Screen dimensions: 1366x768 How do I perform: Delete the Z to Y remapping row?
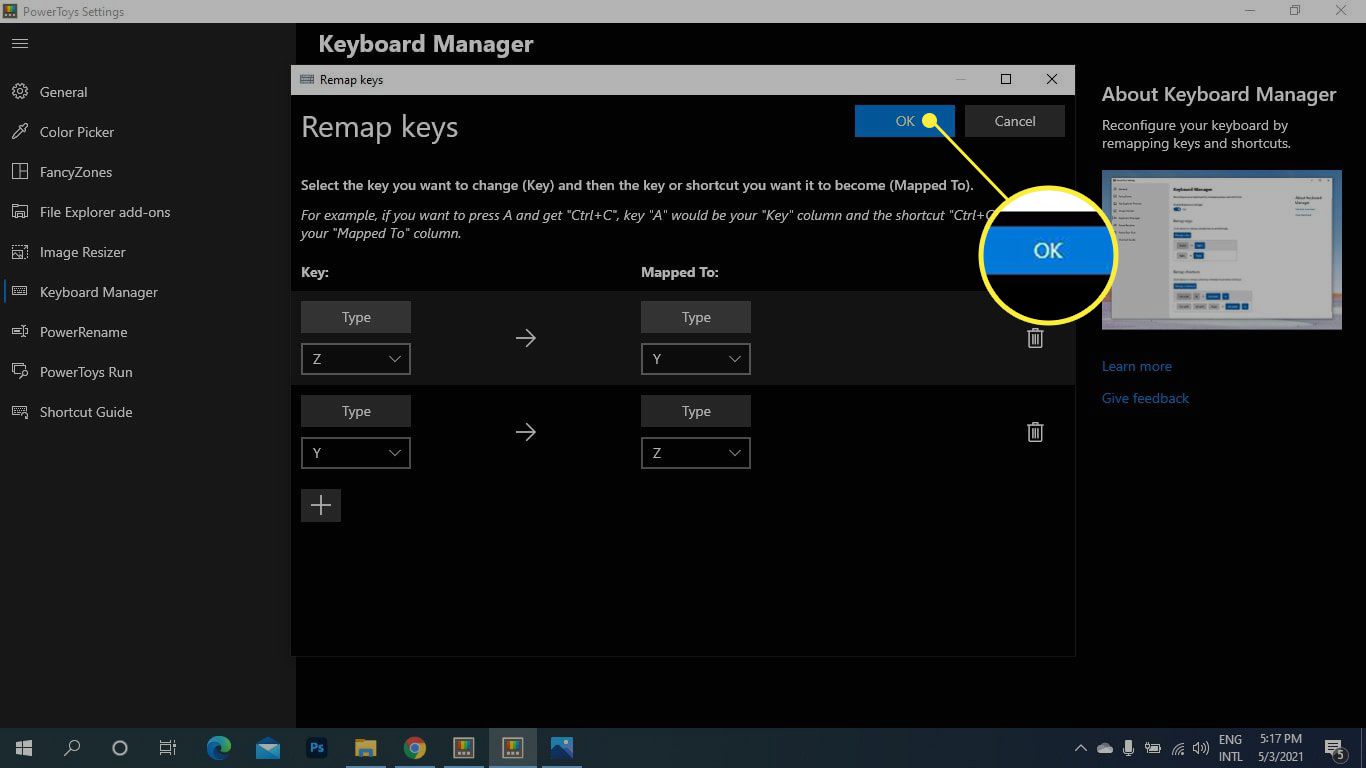tap(1035, 338)
